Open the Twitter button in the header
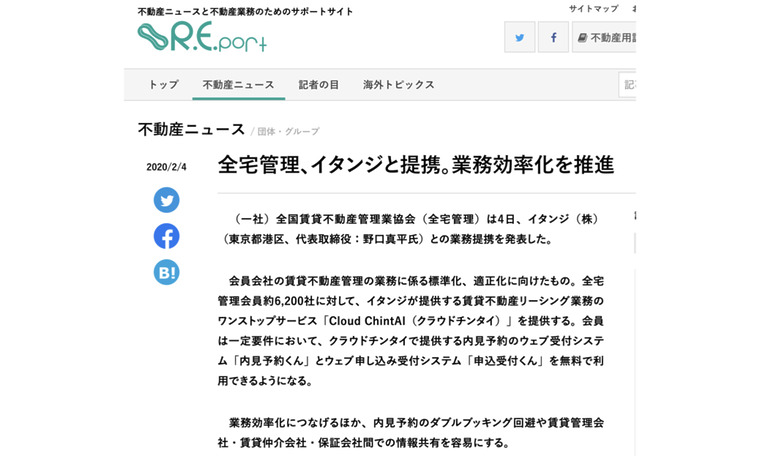This screenshot has width=760, height=456. [x=519, y=38]
